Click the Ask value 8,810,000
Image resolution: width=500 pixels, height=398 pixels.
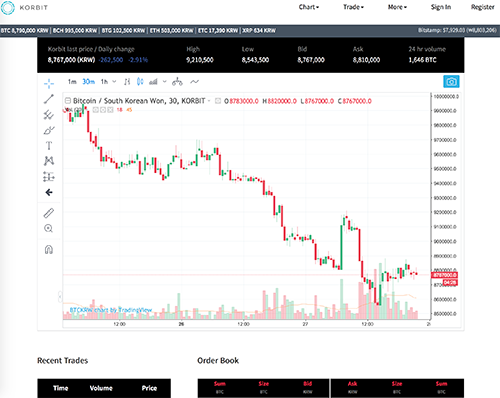click(366, 60)
